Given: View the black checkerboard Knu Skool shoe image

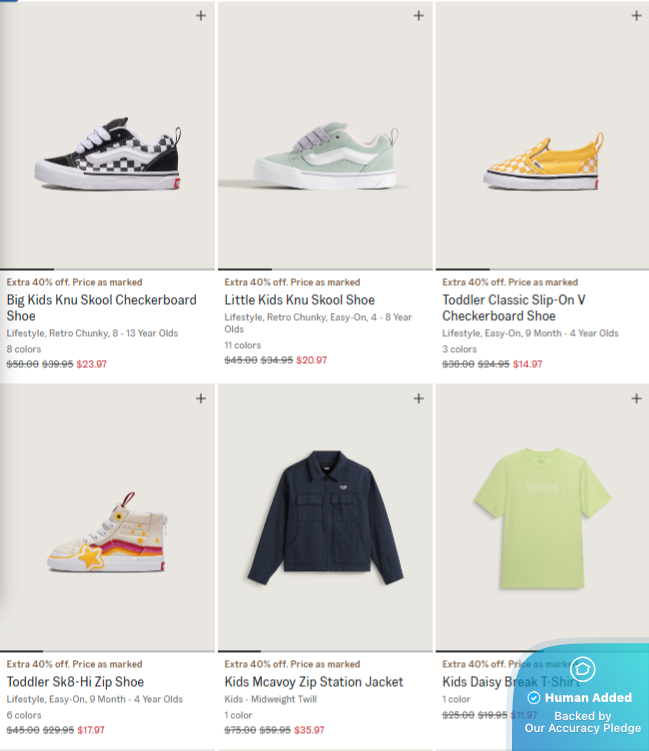Looking at the screenshot, I should click(x=108, y=158).
